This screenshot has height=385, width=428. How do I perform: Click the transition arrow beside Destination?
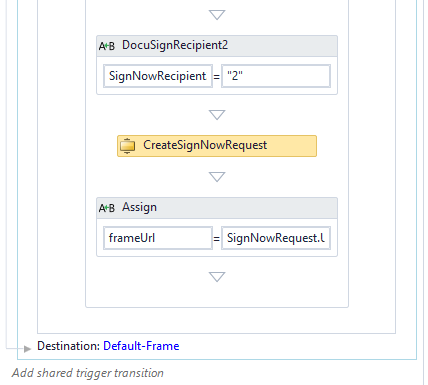28,349
